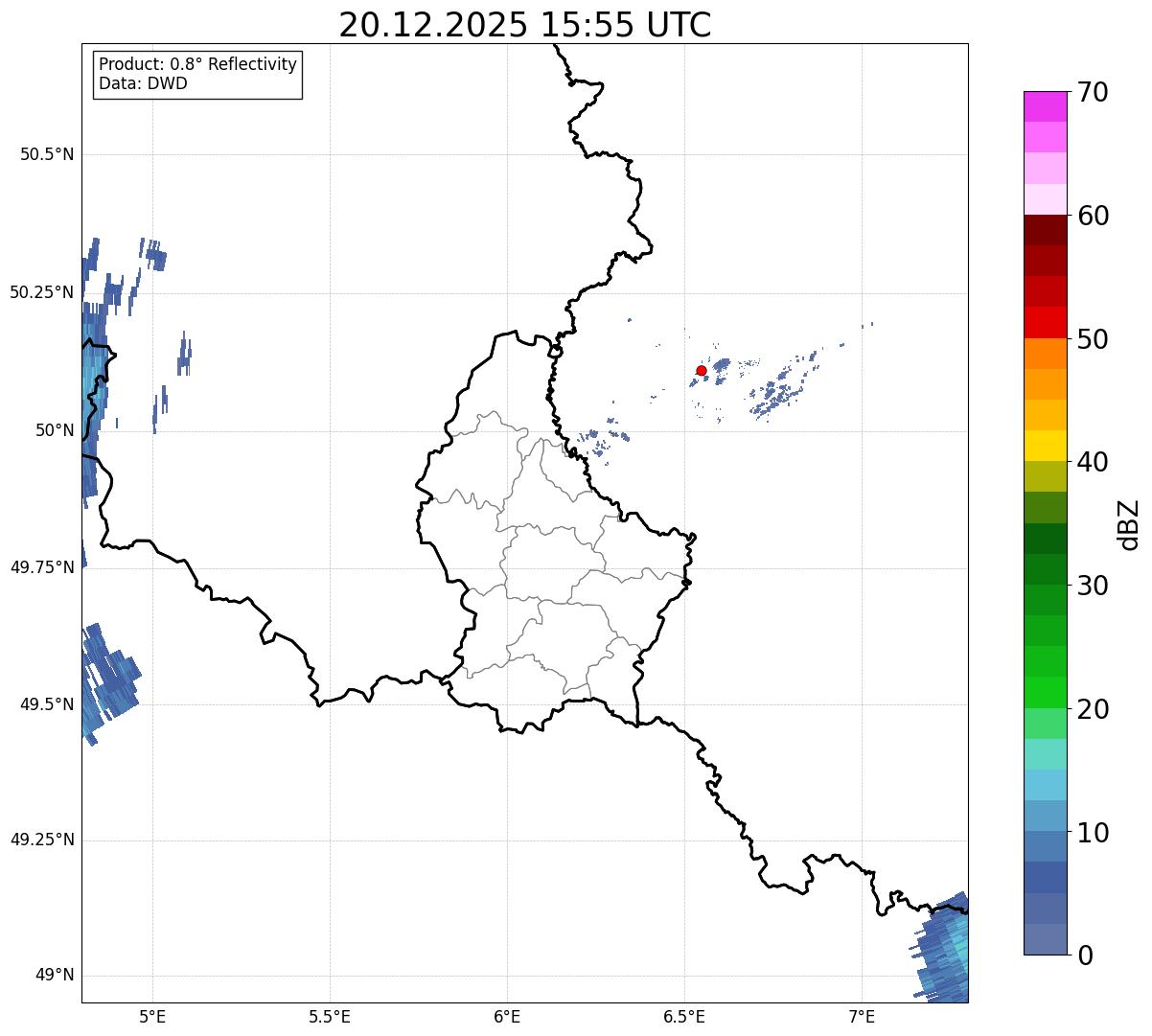Click the red station marker dot
Screen dimensions: 1152x1036
(702, 370)
